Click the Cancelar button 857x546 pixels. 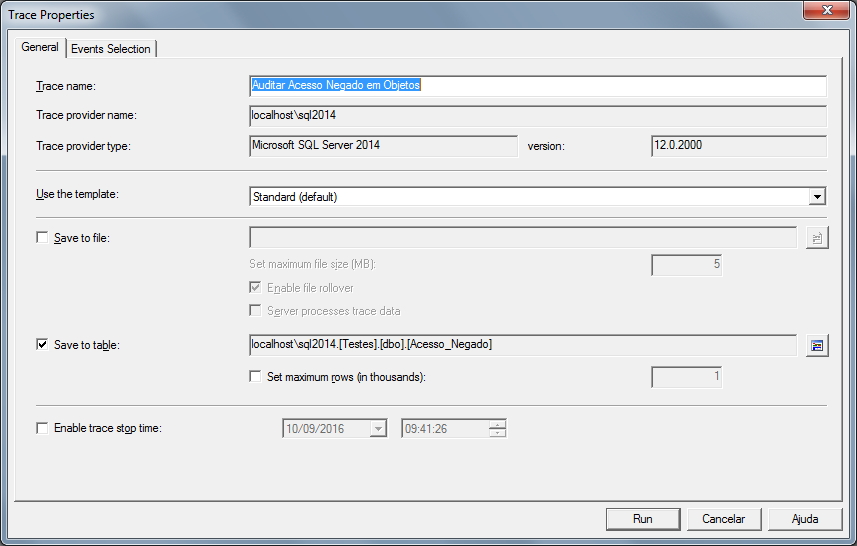click(x=724, y=519)
